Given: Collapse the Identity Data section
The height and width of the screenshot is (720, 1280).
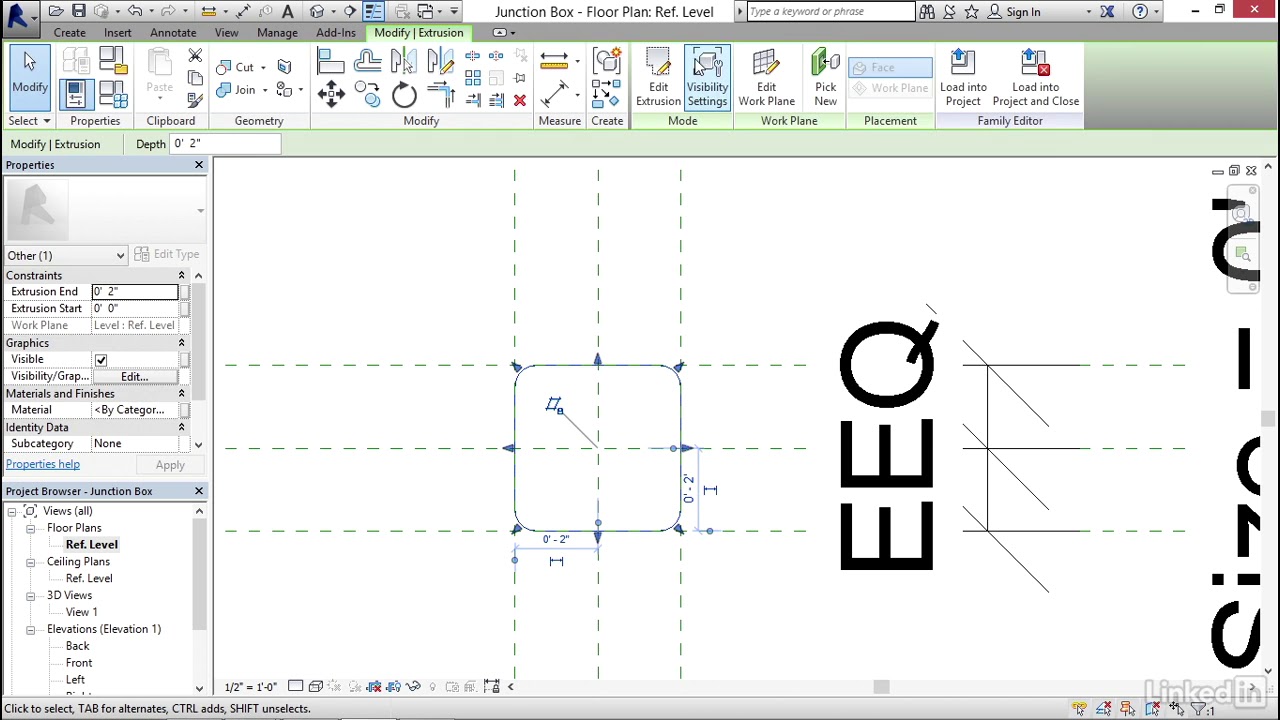Looking at the screenshot, I should click(181, 428).
